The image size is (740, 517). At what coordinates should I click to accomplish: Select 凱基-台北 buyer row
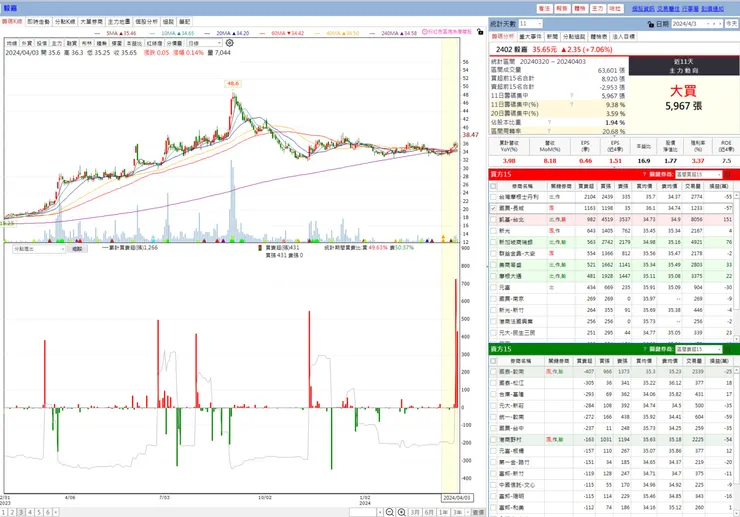(611, 220)
